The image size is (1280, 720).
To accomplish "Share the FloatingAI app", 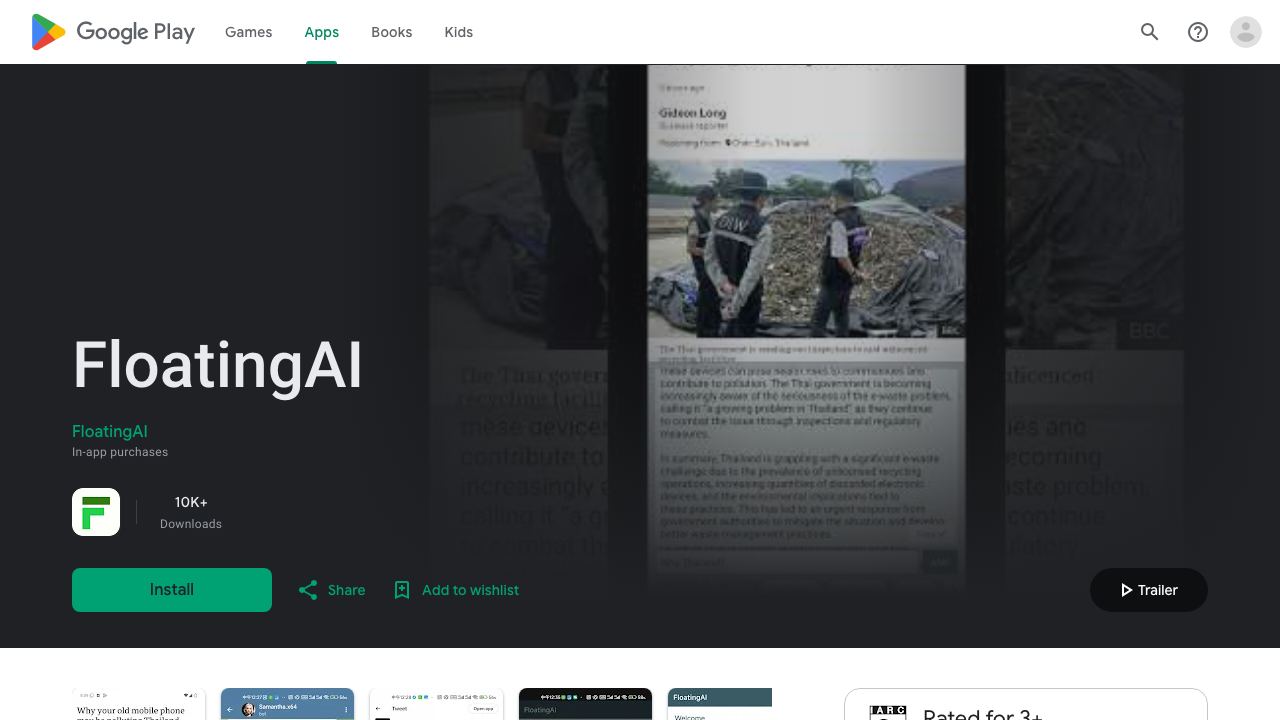I will (332, 590).
